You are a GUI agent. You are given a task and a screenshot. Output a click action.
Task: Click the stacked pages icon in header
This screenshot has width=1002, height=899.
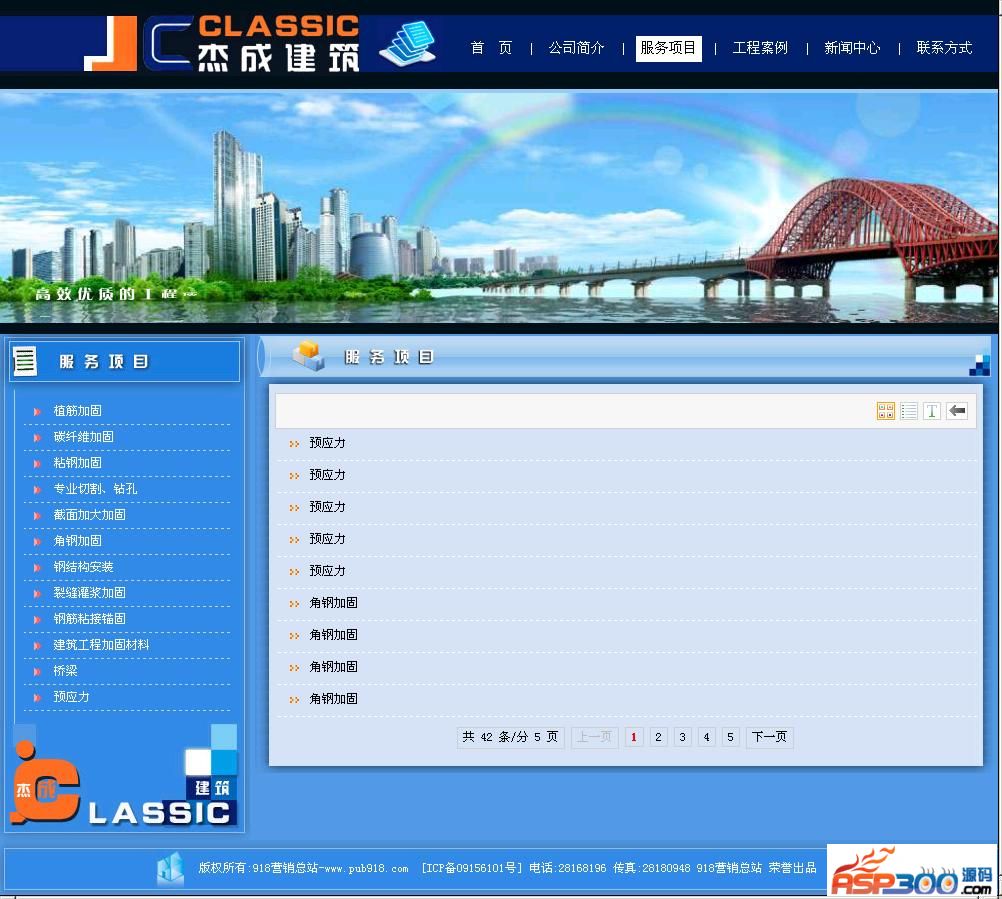pyautogui.click(x=407, y=43)
